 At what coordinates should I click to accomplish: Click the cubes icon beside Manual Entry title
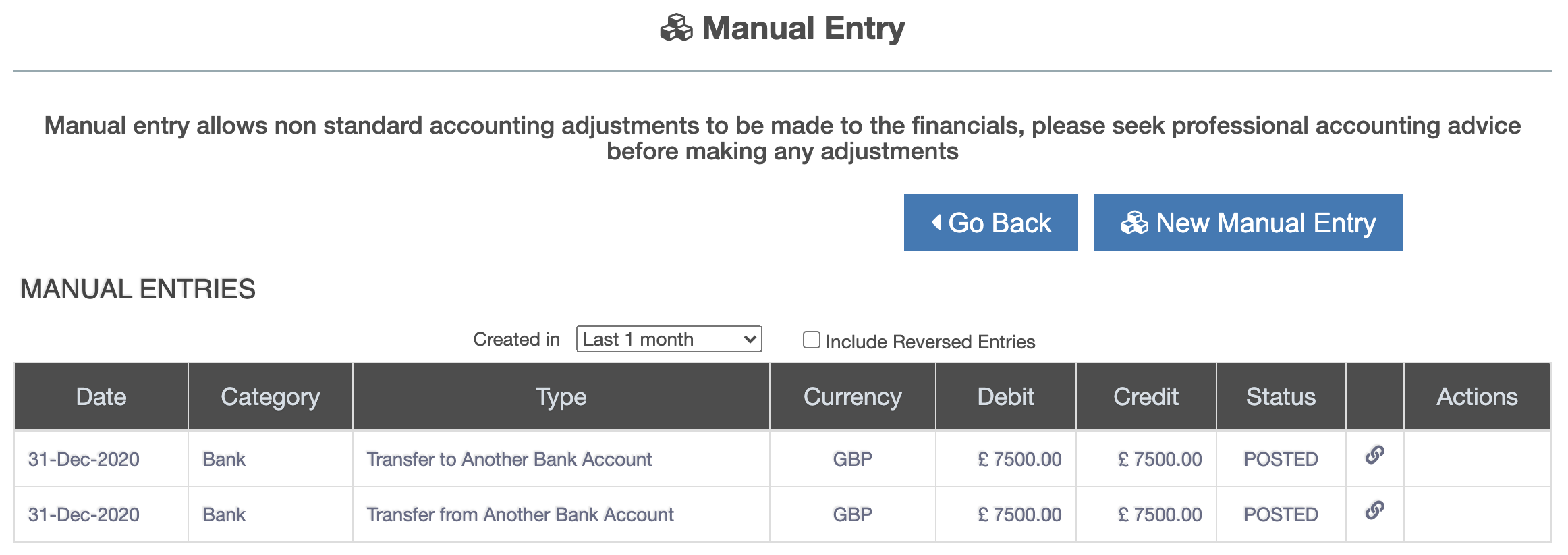click(676, 28)
